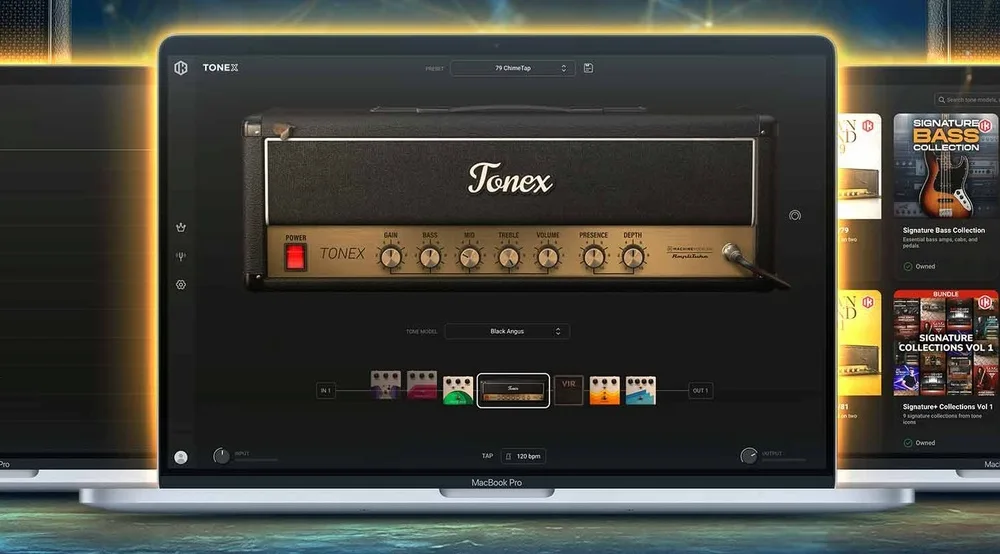Viewport: 1000px width, 554px height.
Task: Click Owned status under Signature+ Collections Vol 1
Action: (919, 442)
